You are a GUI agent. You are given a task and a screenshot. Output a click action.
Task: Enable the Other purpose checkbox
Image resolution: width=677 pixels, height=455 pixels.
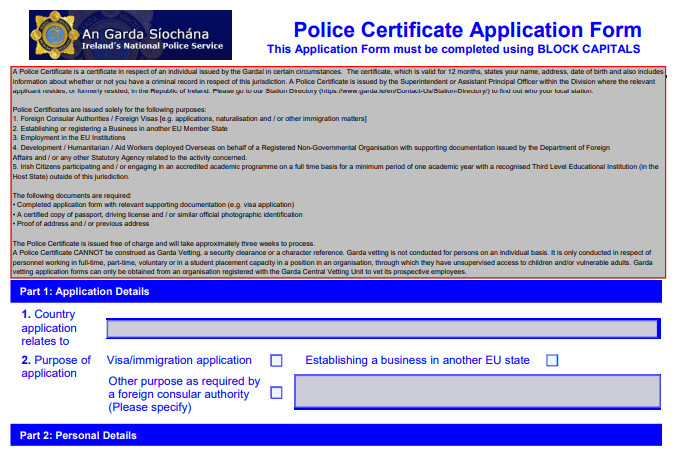click(x=277, y=393)
